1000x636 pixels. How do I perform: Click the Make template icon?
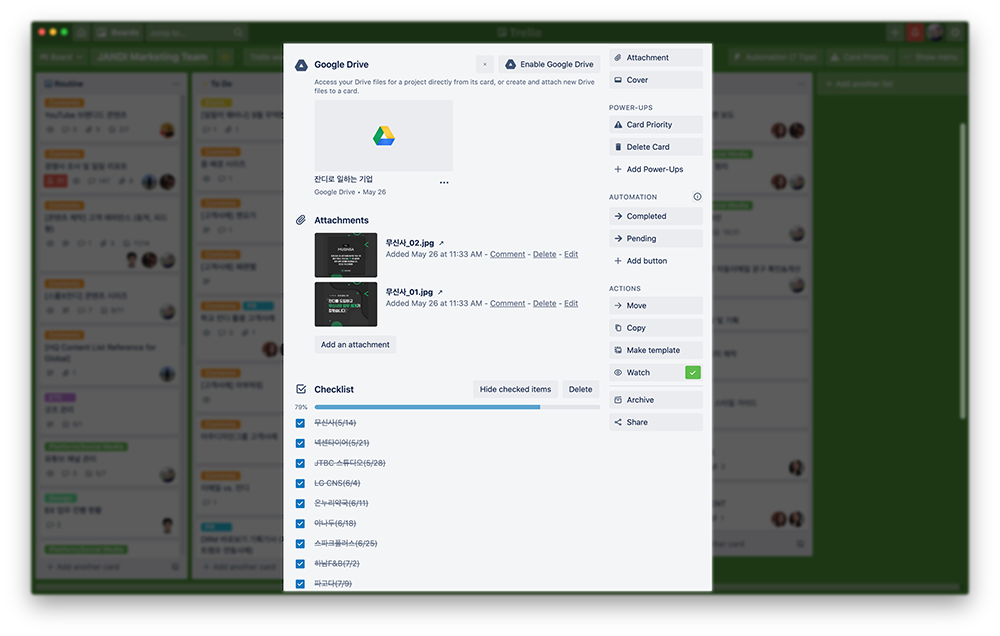click(618, 350)
